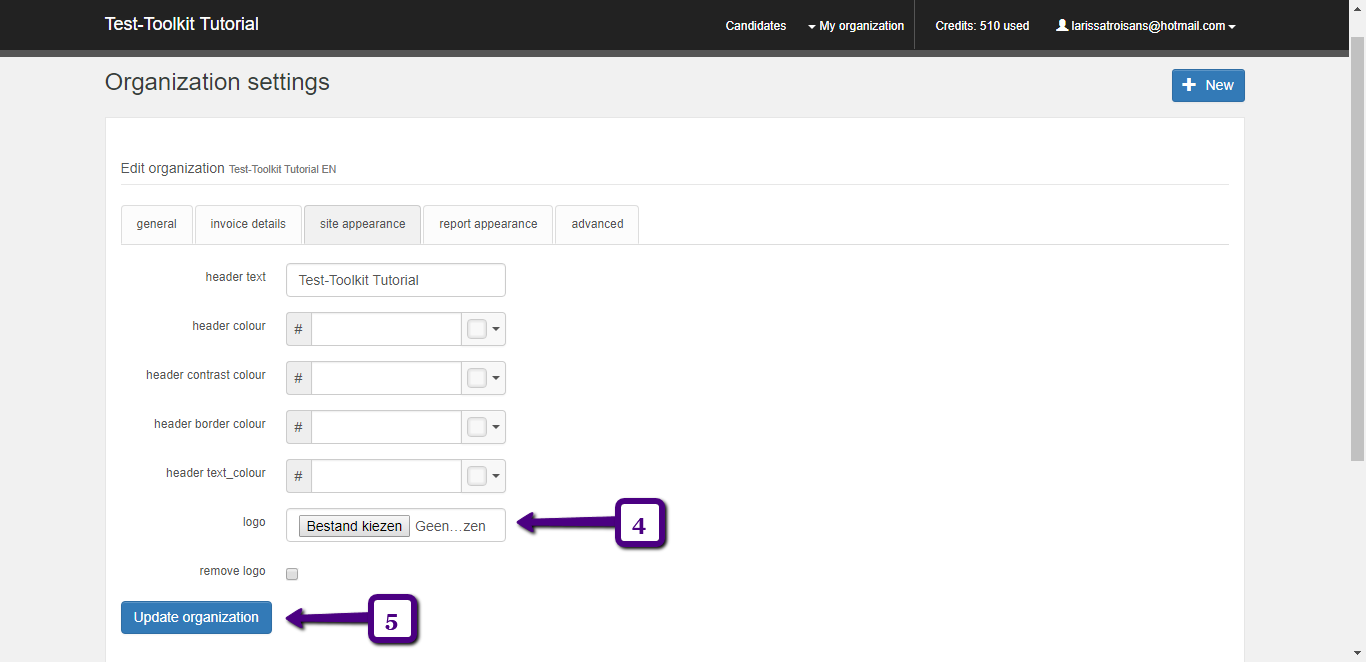Open the My organization menu
Screen dimensions: 1366x662
[x=856, y=26]
